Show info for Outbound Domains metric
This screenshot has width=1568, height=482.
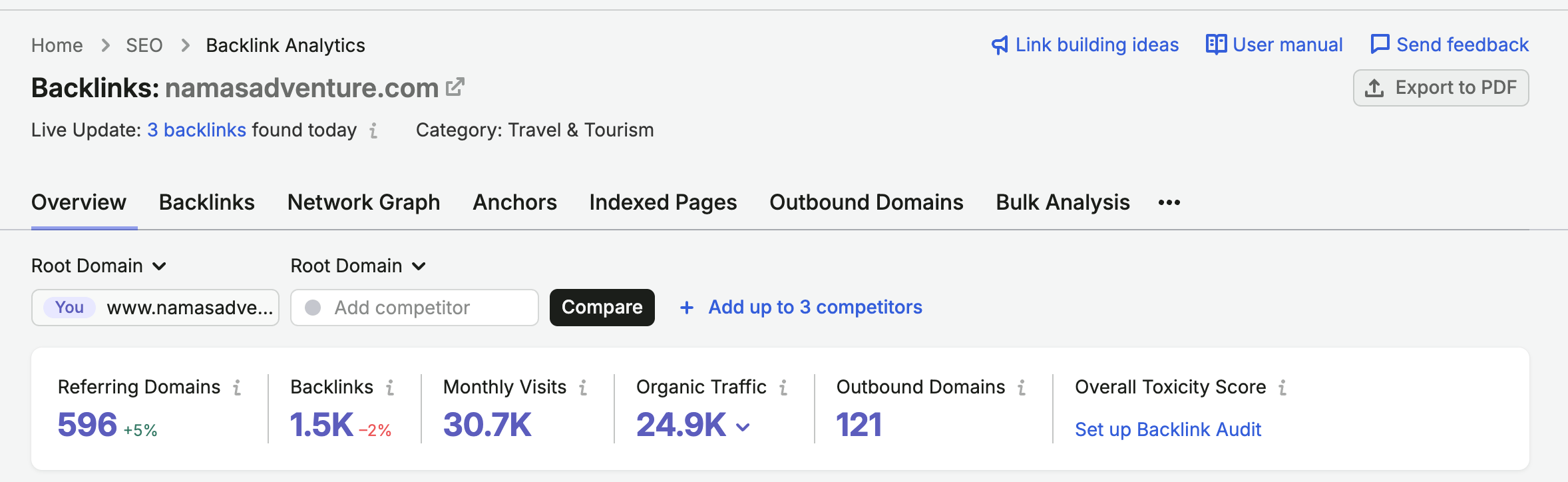(1022, 387)
